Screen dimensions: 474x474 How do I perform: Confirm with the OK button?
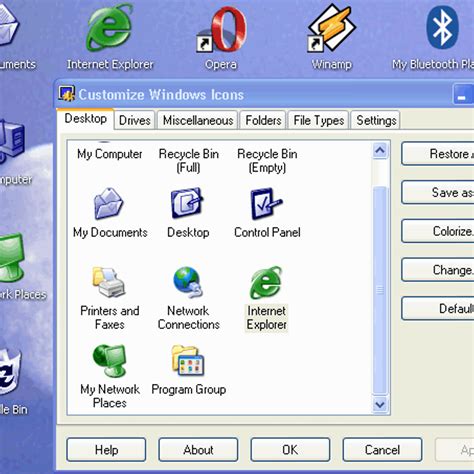(290, 450)
